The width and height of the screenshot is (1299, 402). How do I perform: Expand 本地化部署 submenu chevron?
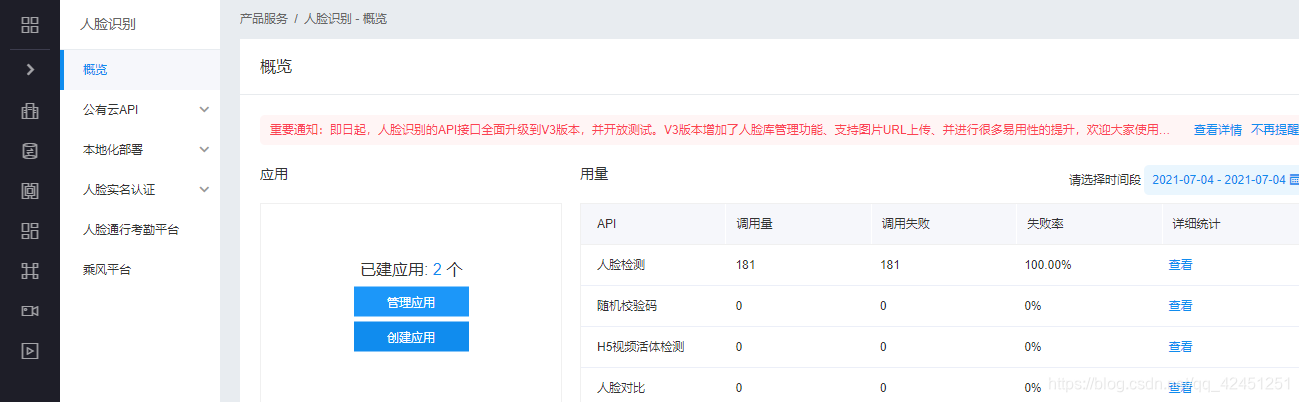[204, 150]
